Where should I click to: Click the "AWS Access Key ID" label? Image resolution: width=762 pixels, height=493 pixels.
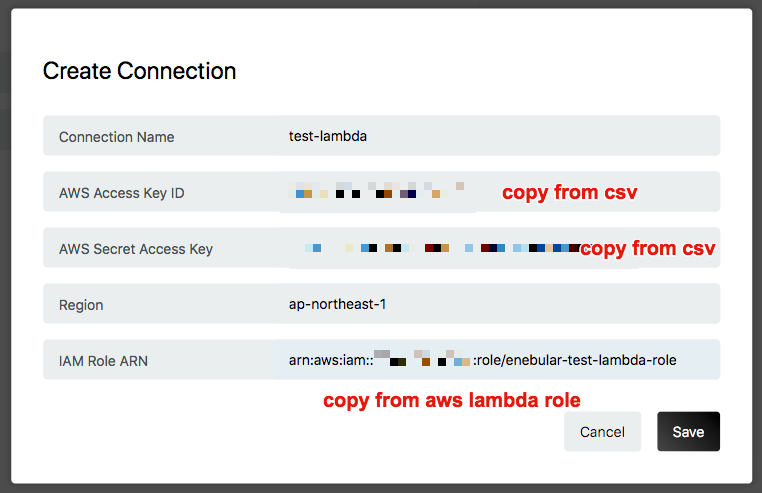121,193
